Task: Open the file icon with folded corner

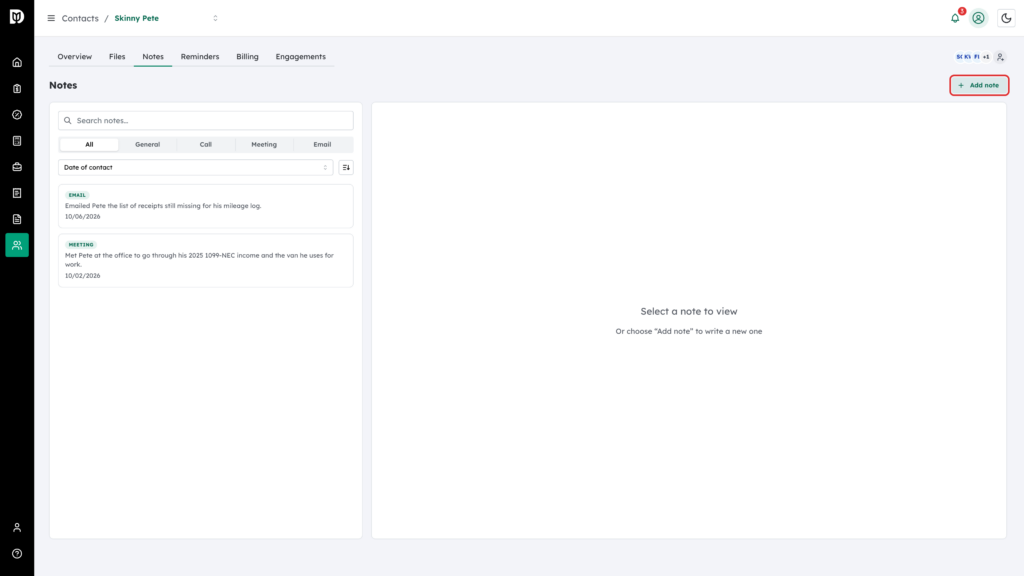Action: (x=17, y=219)
